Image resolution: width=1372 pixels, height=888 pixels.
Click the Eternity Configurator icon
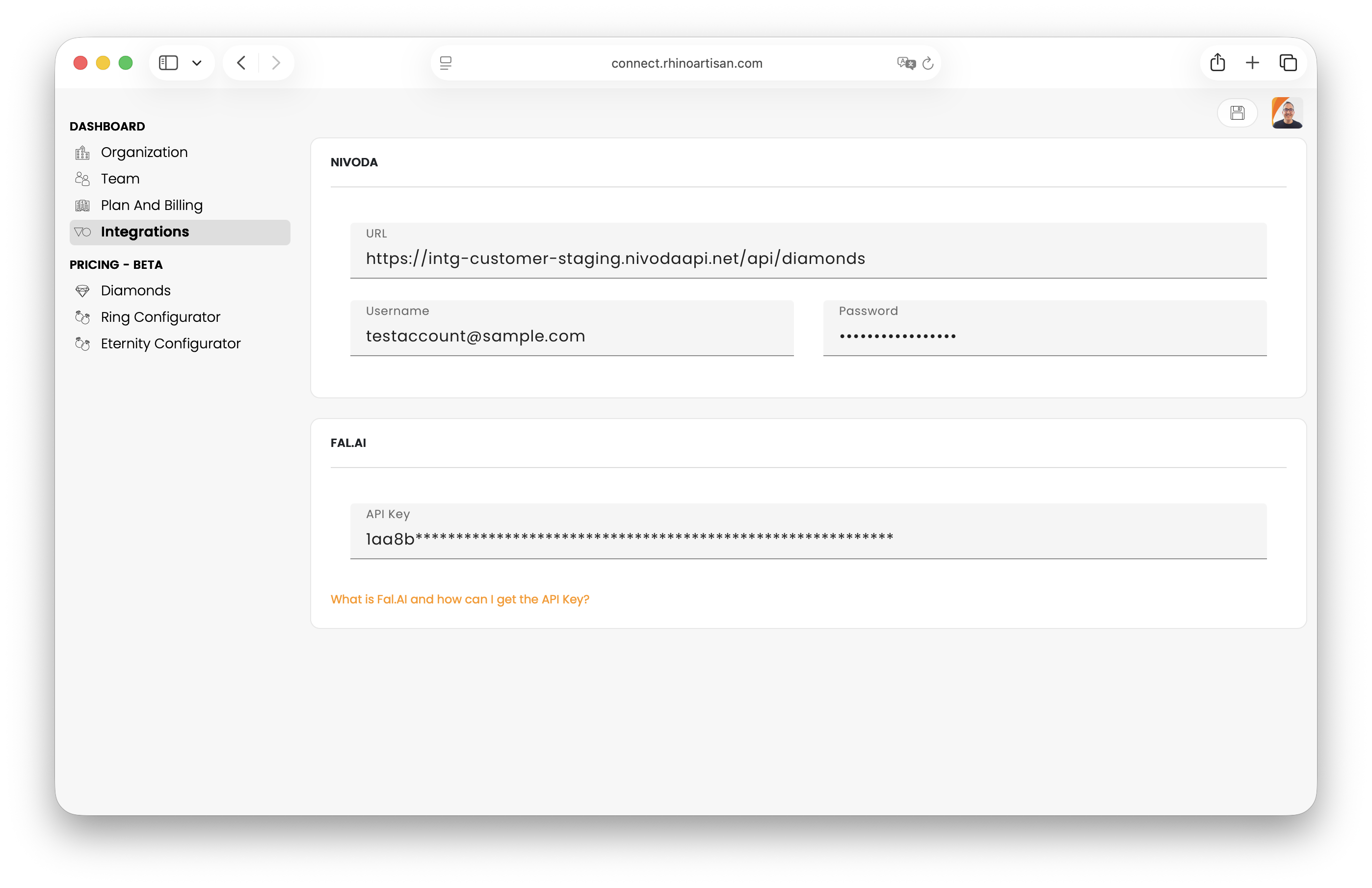(x=82, y=344)
